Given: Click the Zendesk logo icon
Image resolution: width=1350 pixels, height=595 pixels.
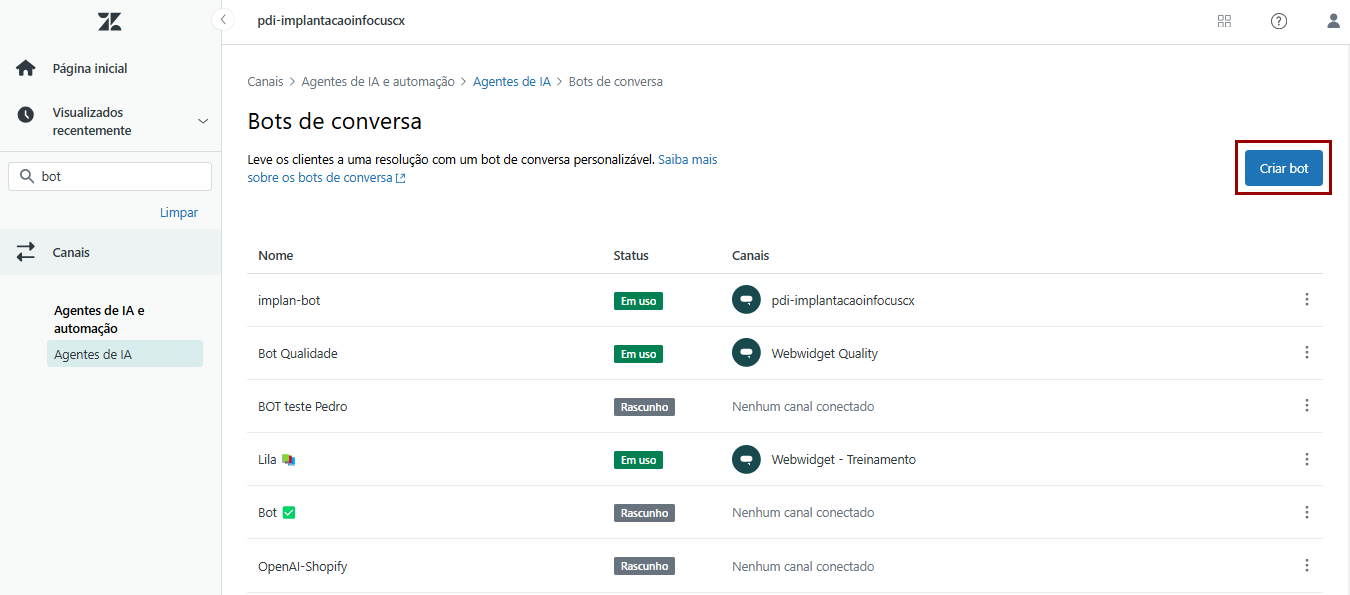Looking at the screenshot, I should 109,21.
